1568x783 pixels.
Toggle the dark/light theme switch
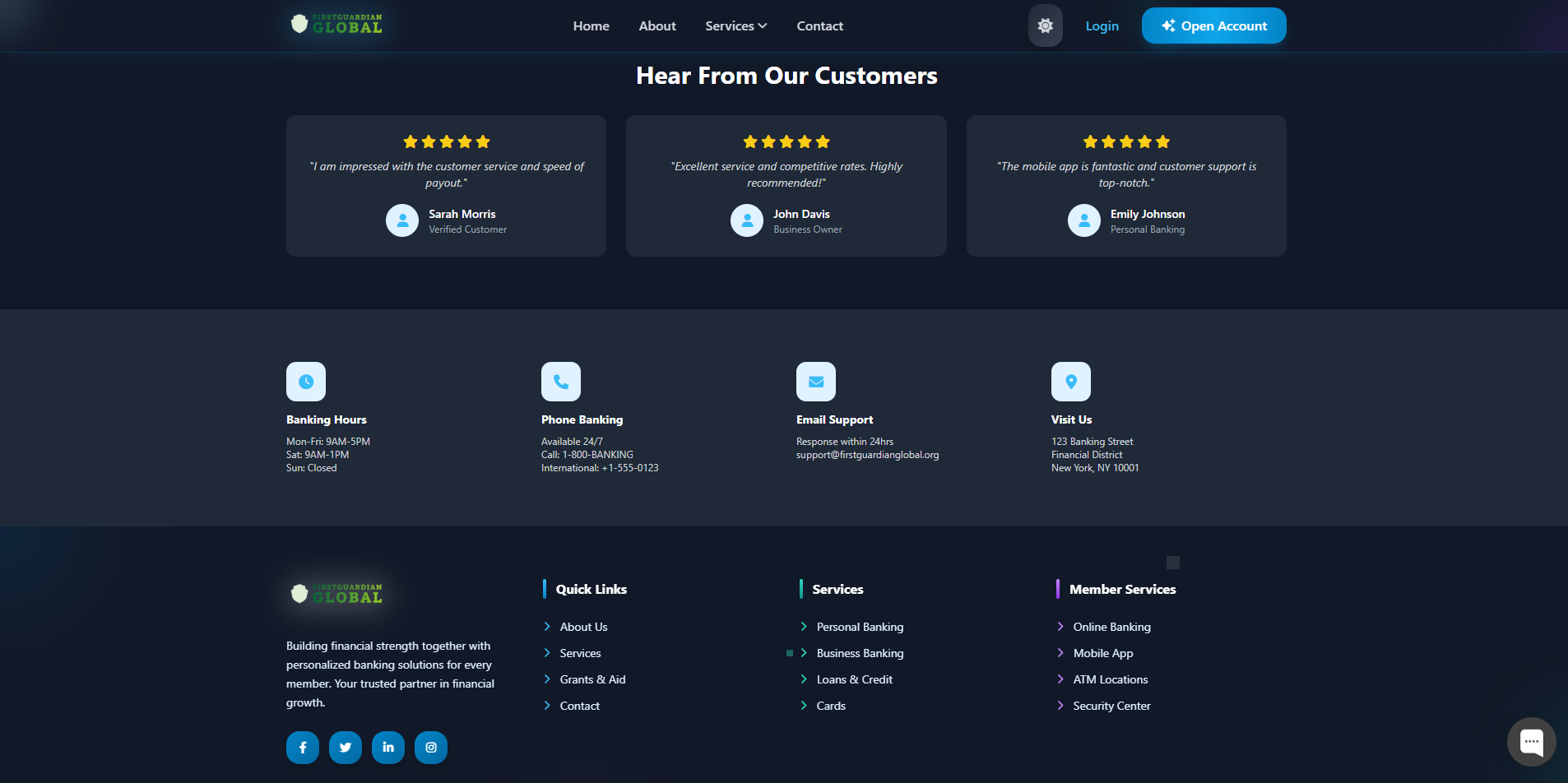coord(1045,25)
